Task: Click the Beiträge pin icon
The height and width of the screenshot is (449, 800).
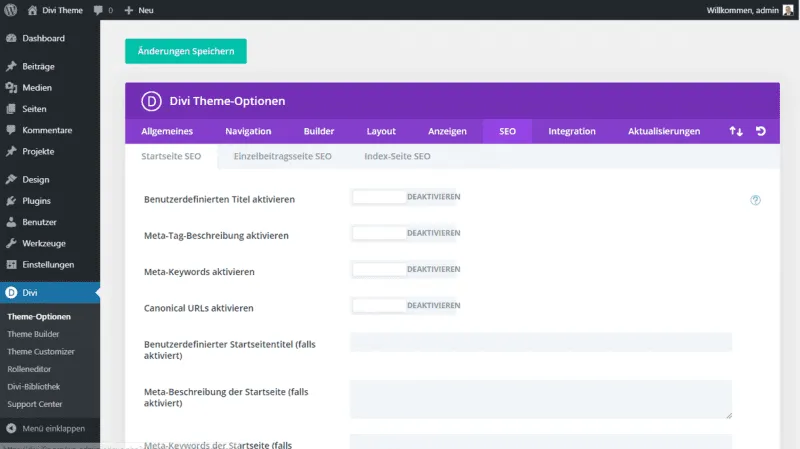Action: (x=11, y=66)
